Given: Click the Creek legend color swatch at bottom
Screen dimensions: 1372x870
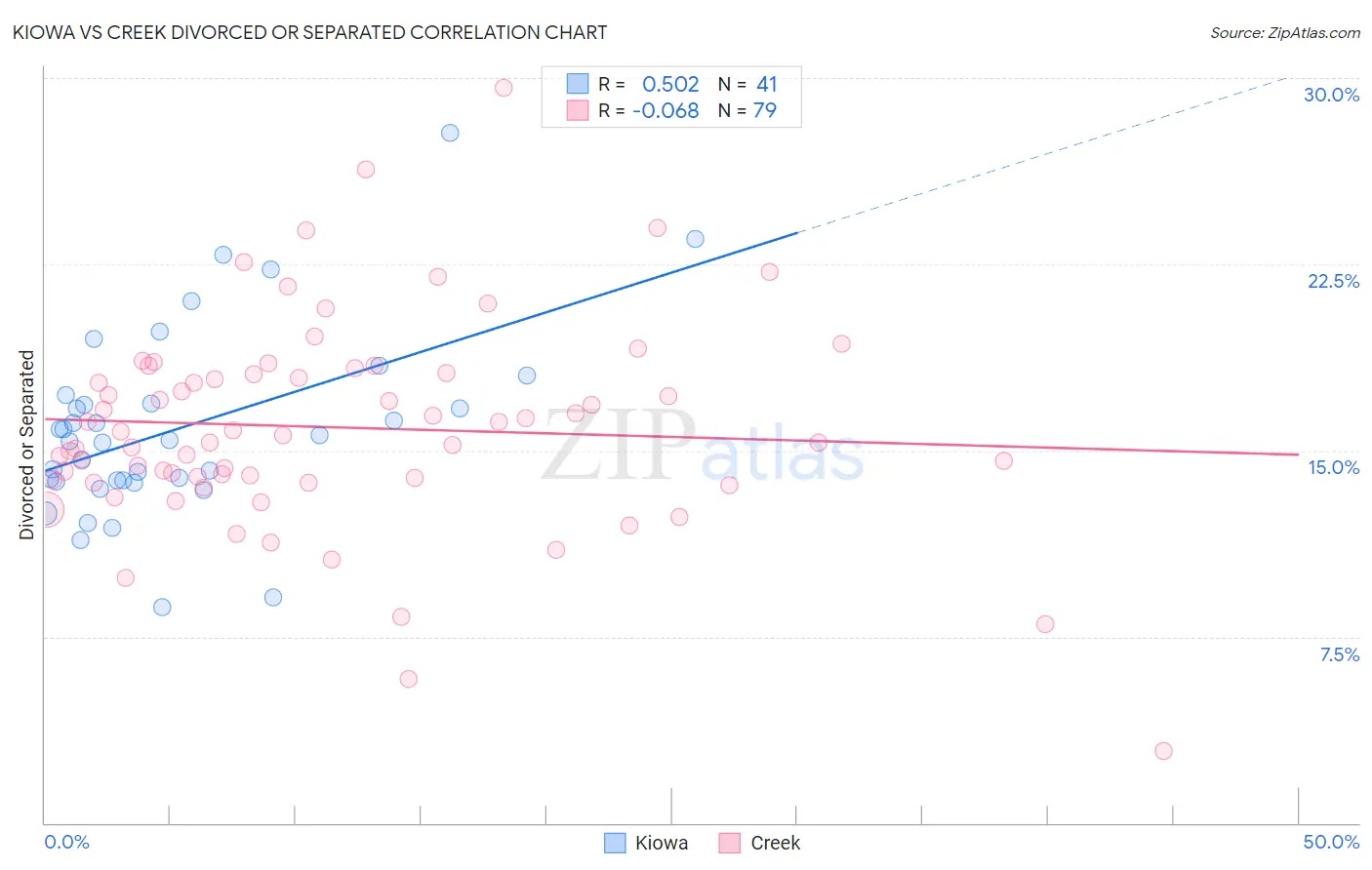Looking at the screenshot, I should point(730,843).
